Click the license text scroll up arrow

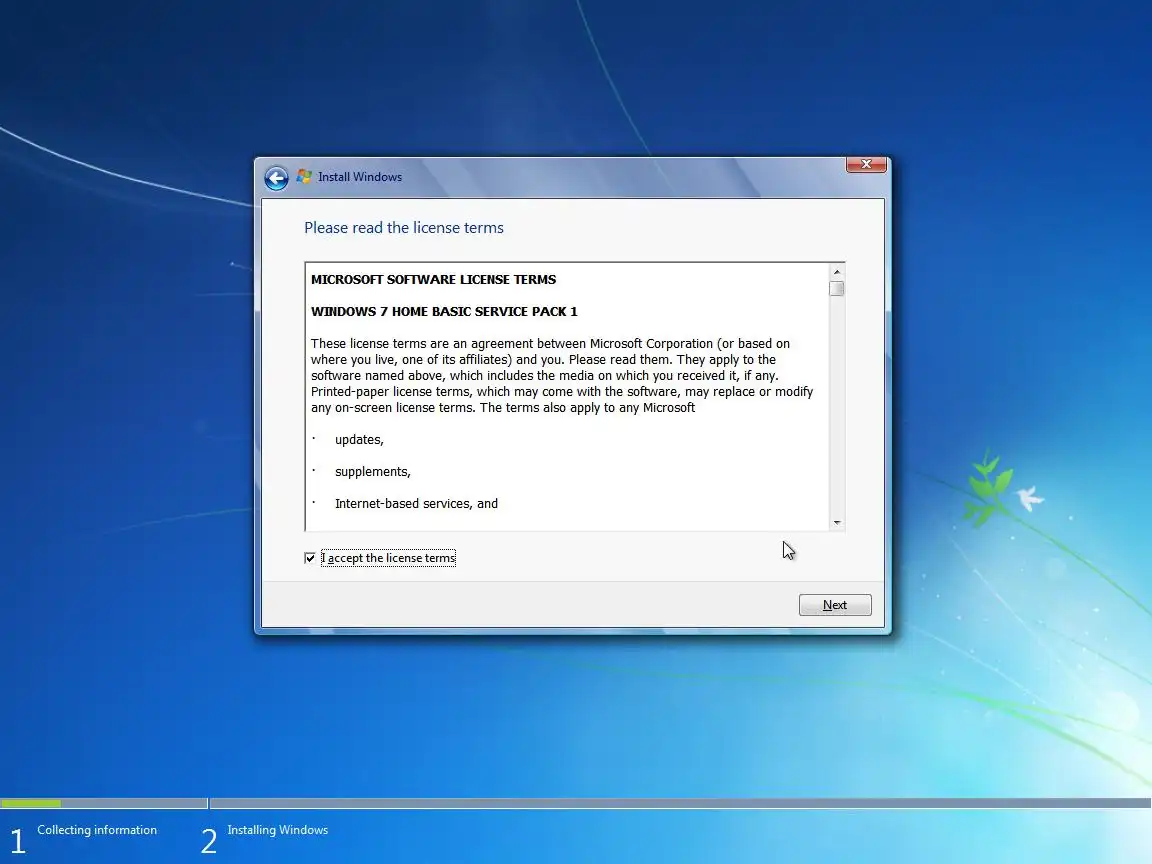836,272
